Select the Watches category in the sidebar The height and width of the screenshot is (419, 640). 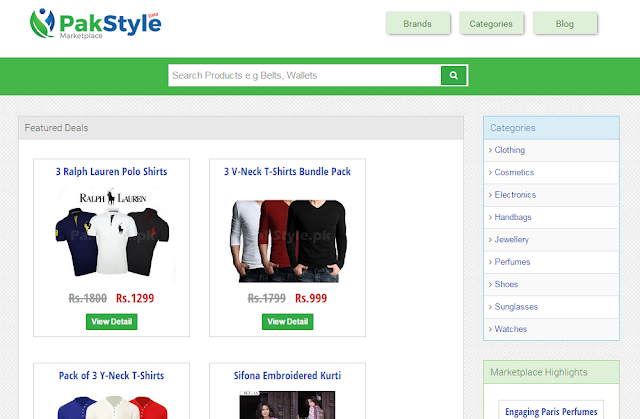point(511,329)
